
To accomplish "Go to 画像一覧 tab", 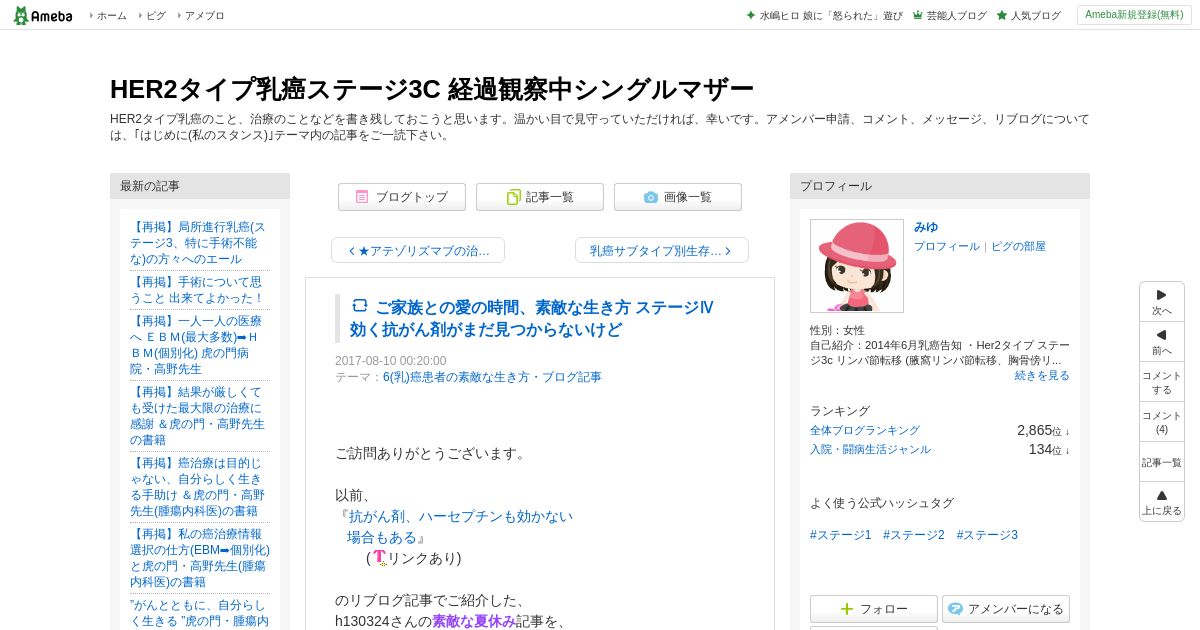I will (x=678, y=197).
